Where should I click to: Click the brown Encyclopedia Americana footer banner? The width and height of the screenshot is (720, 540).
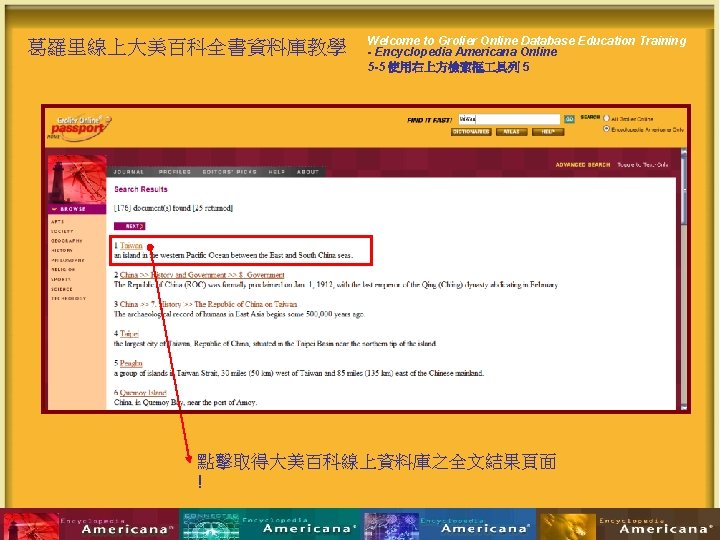tap(628, 524)
